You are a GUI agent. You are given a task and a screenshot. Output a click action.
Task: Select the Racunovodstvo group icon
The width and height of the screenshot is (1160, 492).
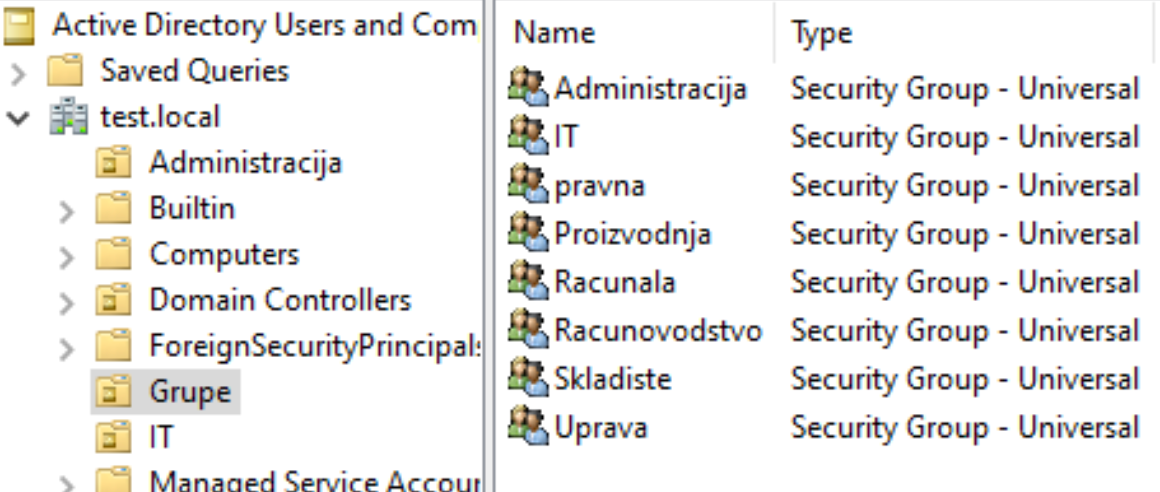(x=528, y=330)
